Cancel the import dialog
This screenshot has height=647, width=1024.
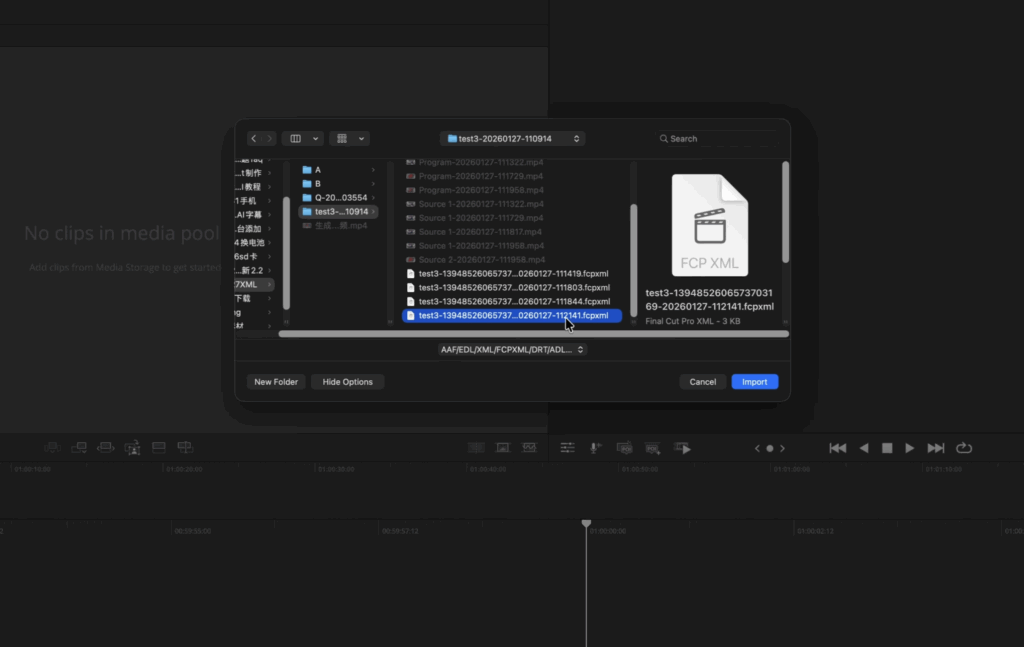(x=703, y=382)
